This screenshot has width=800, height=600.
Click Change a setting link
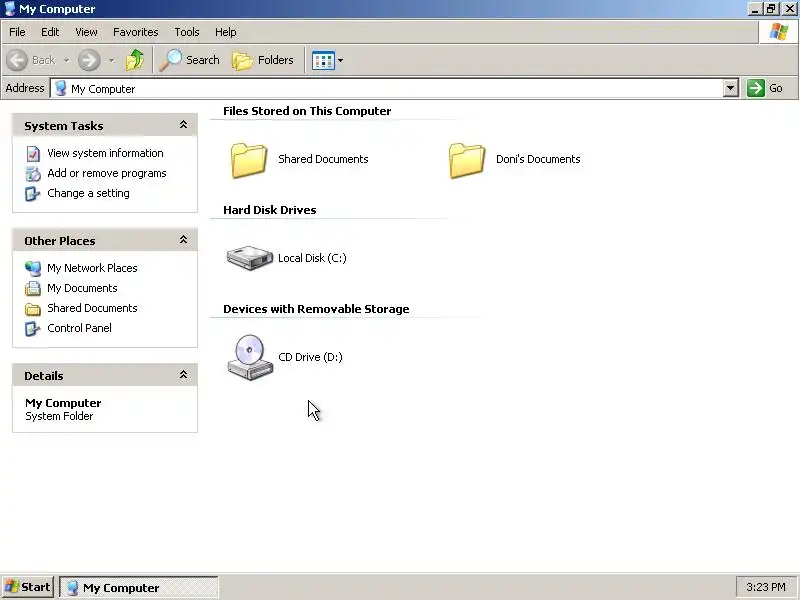pos(88,193)
